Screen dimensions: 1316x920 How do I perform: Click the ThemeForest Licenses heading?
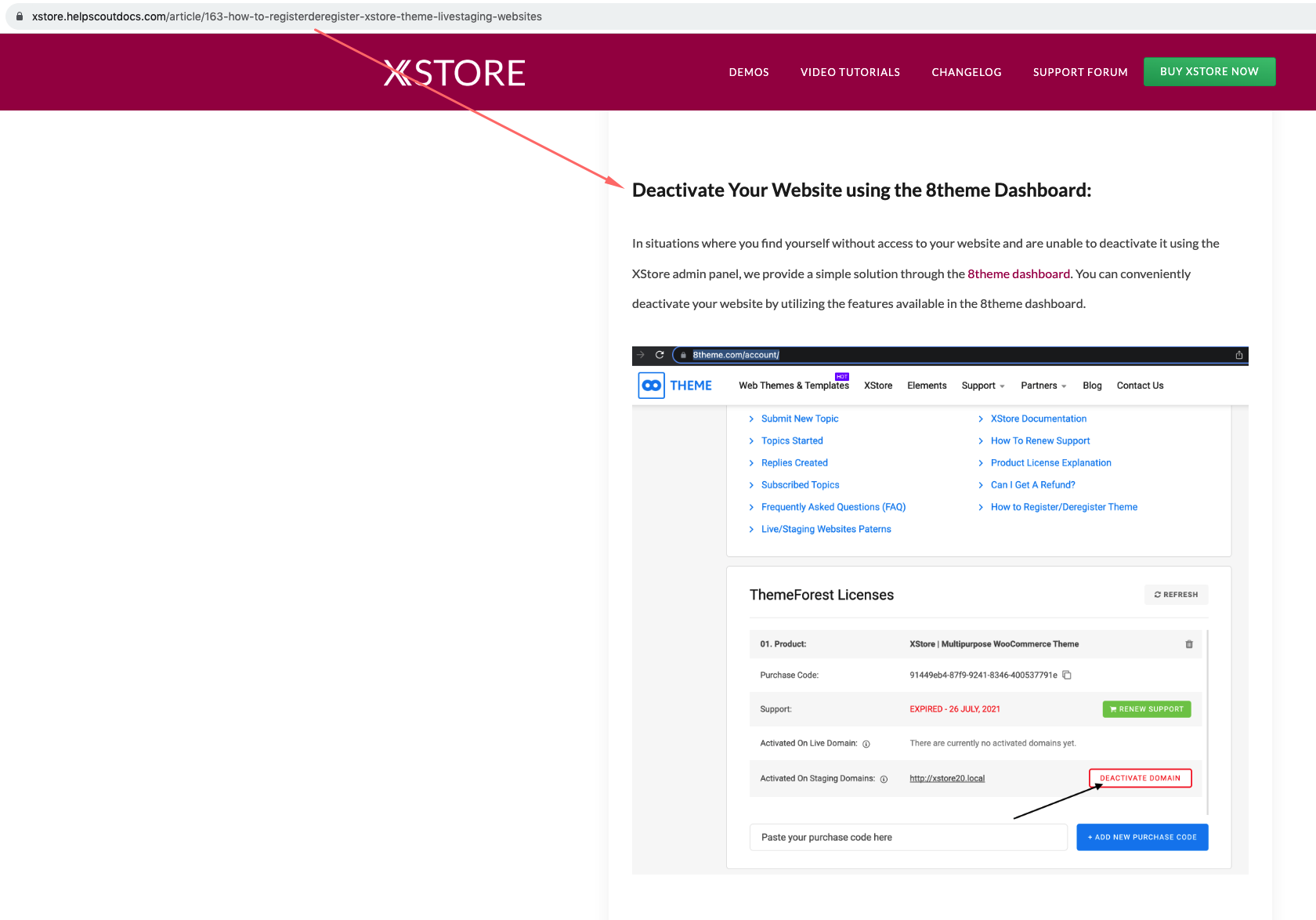click(822, 595)
